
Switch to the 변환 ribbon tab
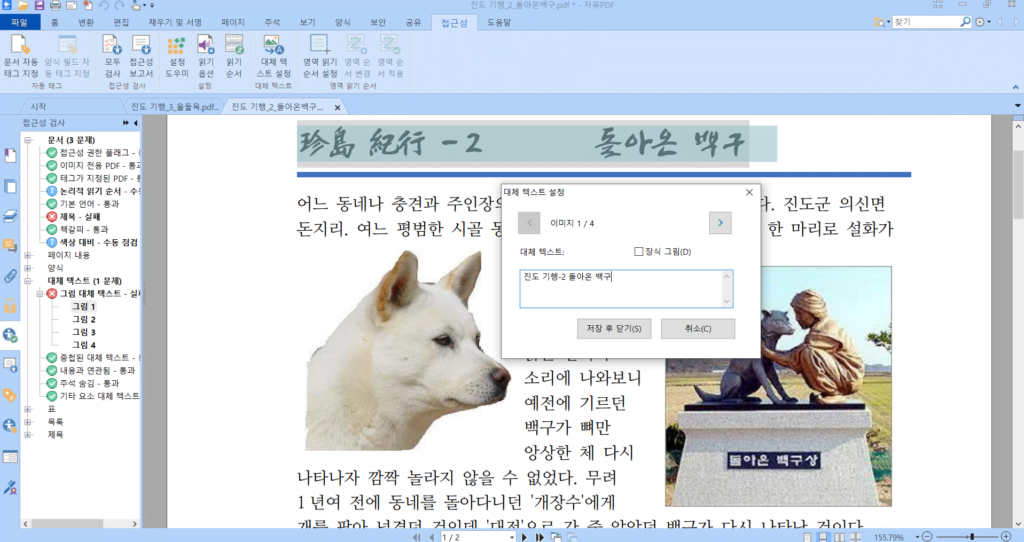[x=86, y=22]
